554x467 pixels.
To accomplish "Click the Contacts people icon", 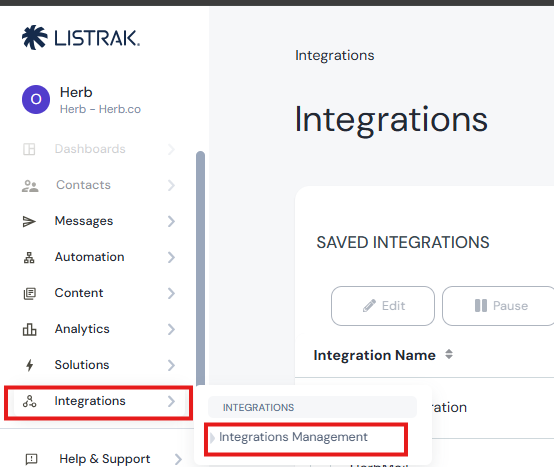I will [30, 185].
